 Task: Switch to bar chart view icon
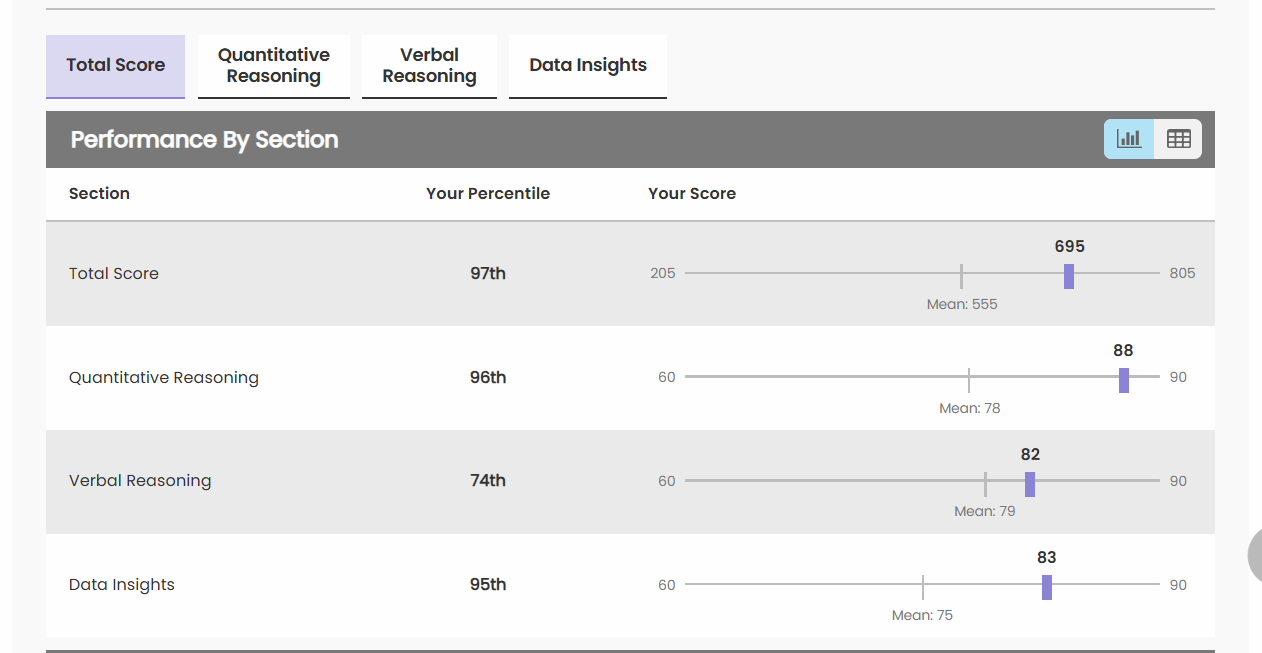(1129, 139)
